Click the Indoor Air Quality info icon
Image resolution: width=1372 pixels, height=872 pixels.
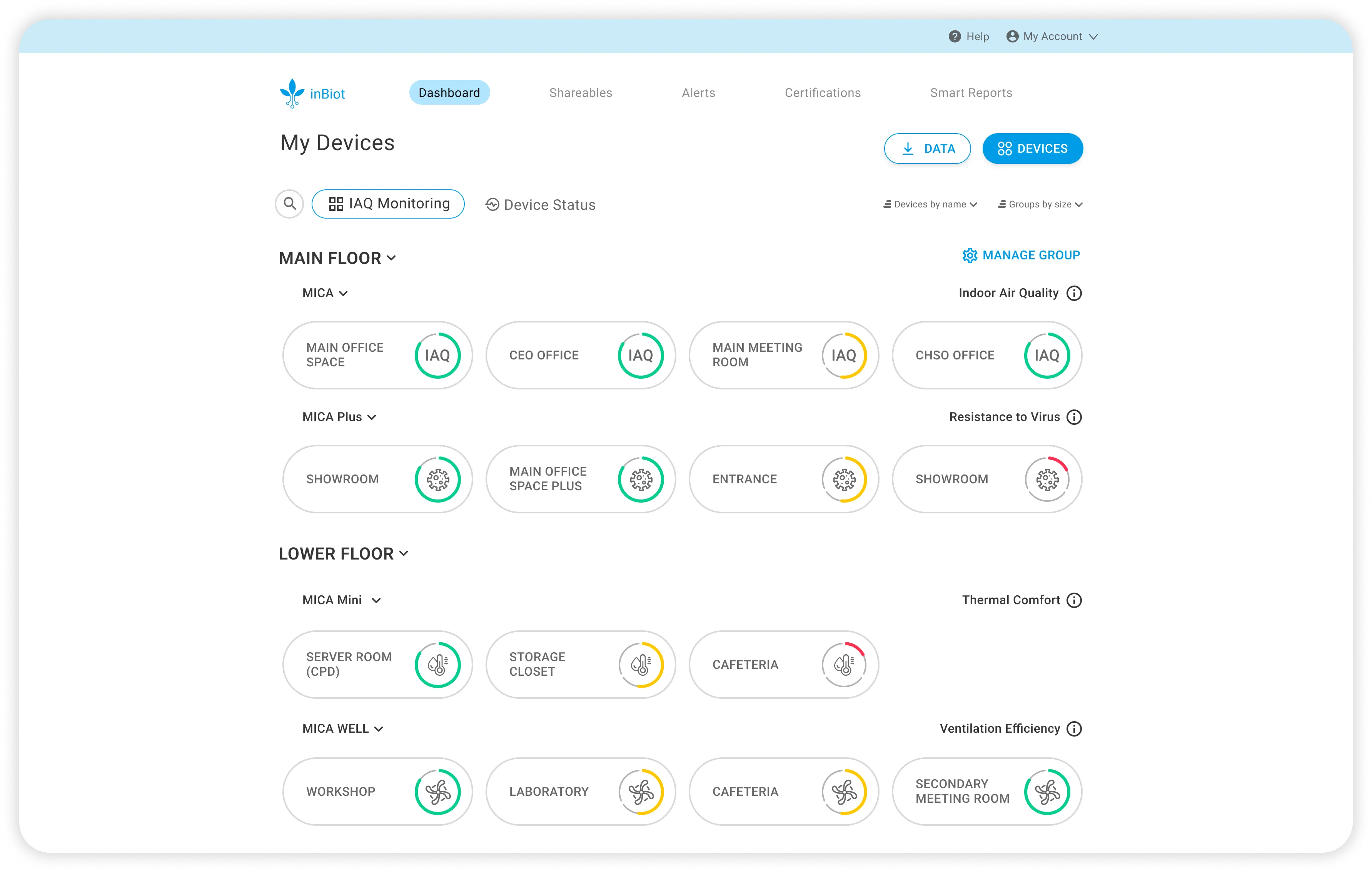pos(1074,293)
